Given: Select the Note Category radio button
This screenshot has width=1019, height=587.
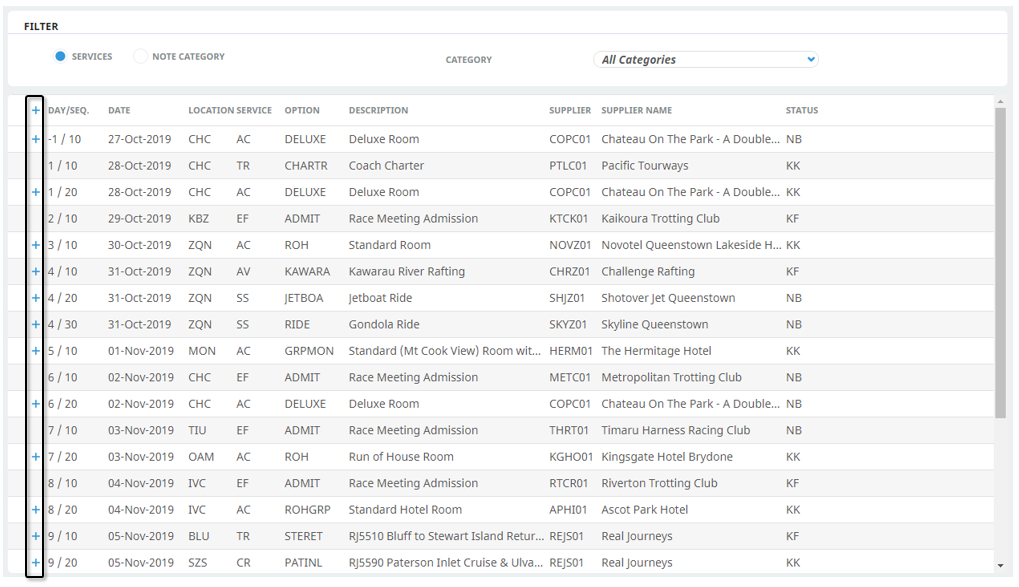Looking at the screenshot, I should point(140,57).
